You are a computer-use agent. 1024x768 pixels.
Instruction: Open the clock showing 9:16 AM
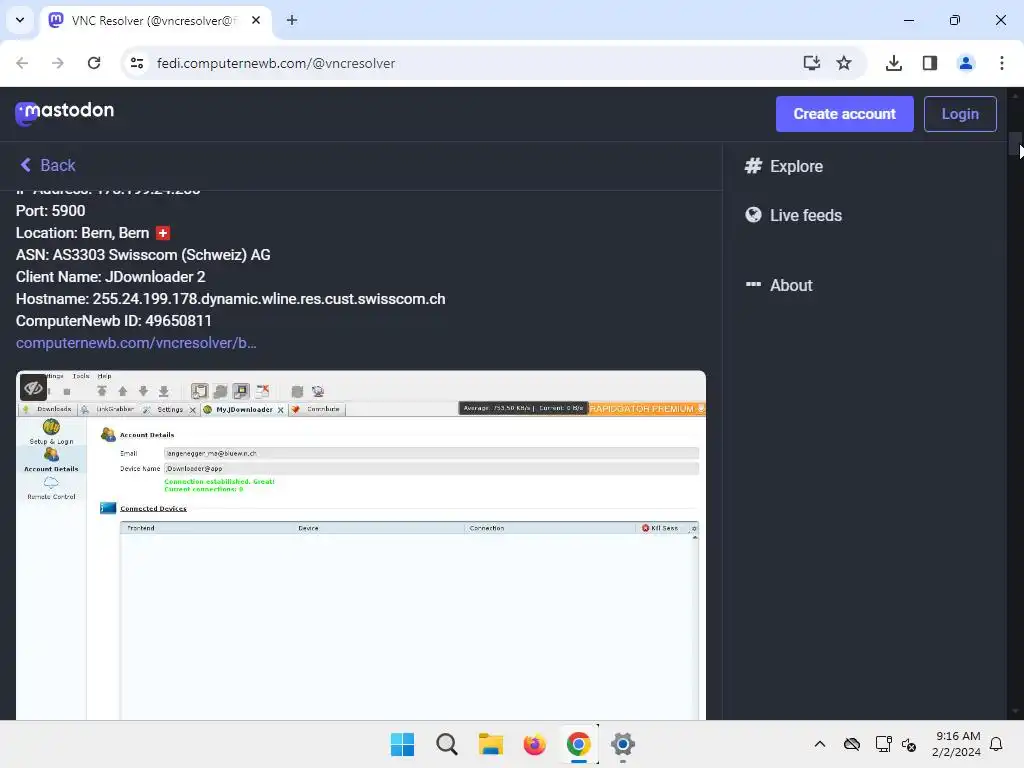pos(957,744)
